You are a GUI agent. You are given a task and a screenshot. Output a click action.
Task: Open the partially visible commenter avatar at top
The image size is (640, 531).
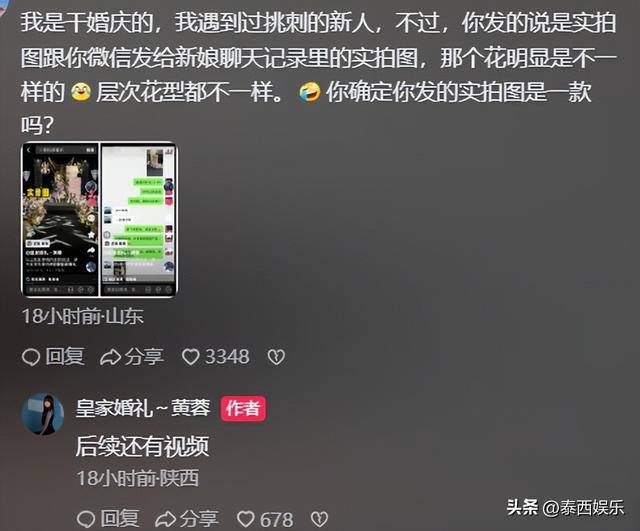[4, 7]
